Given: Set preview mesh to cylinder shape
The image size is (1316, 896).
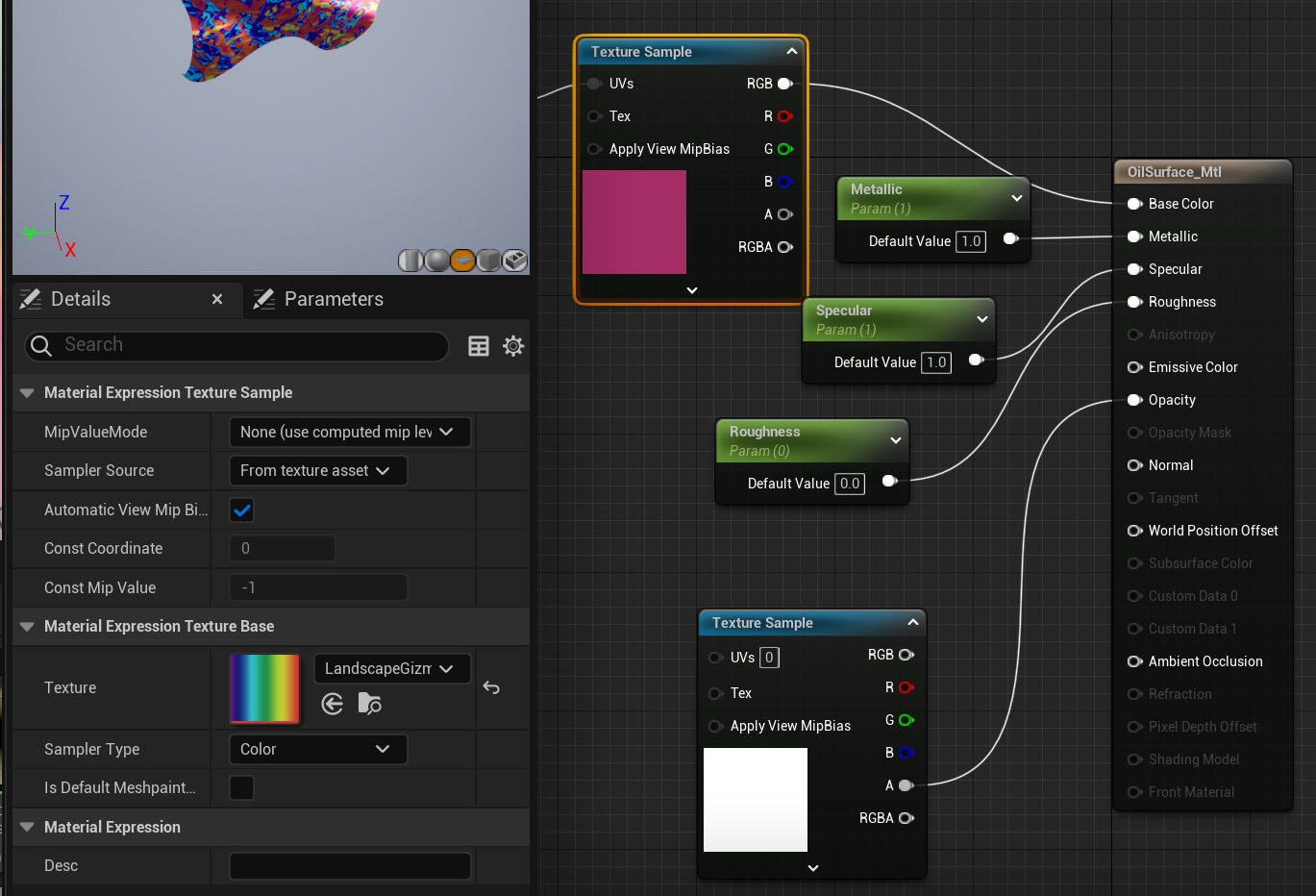Looking at the screenshot, I should (x=410, y=261).
